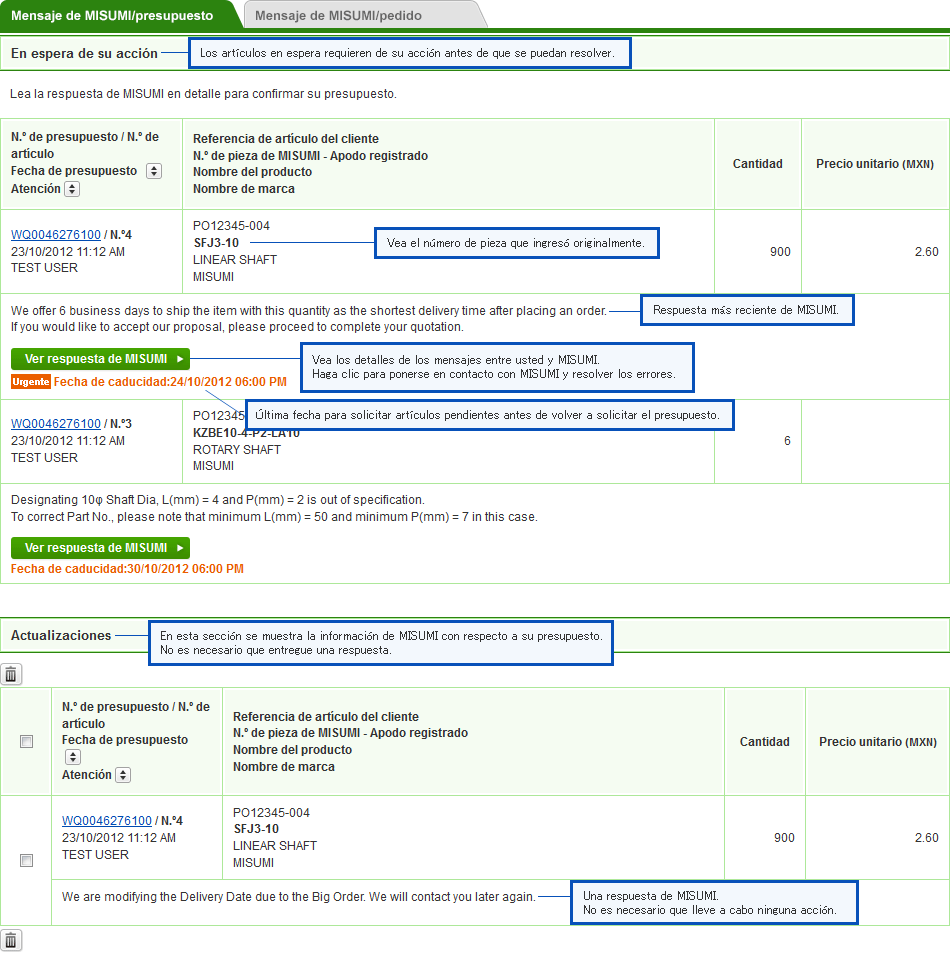This screenshot has width=950, height=954.
Task: Click TEST USER in the N.°3 row
Action: [x=44, y=458]
